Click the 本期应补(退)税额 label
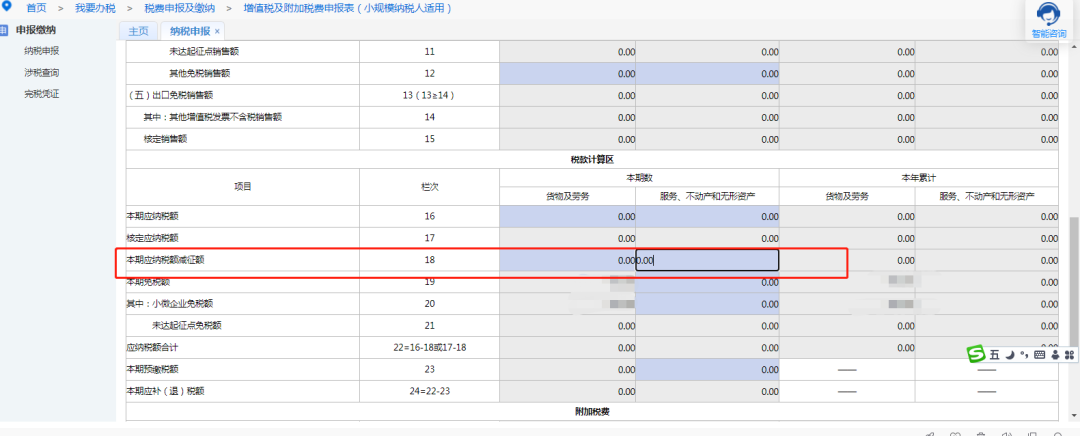Image resolution: width=1080 pixels, height=436 pixels. pos(165,392)
